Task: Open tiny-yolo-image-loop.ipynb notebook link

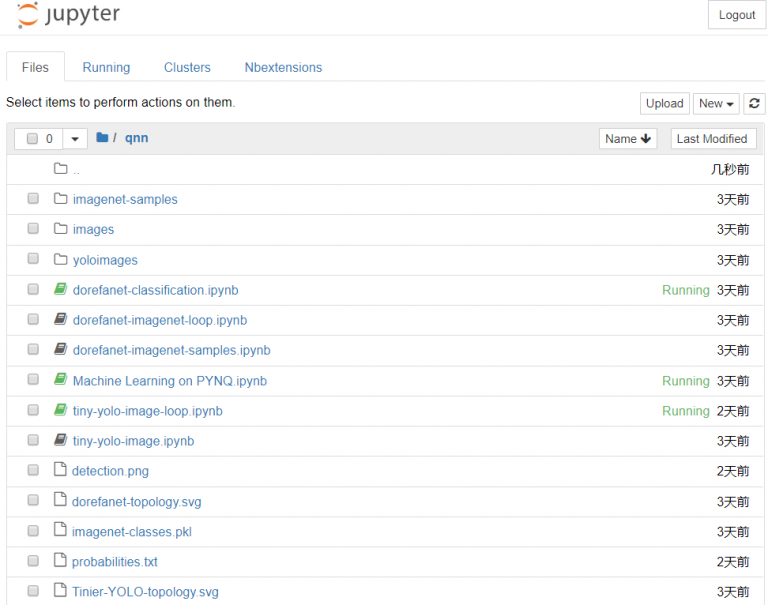Action: point(147,411)
